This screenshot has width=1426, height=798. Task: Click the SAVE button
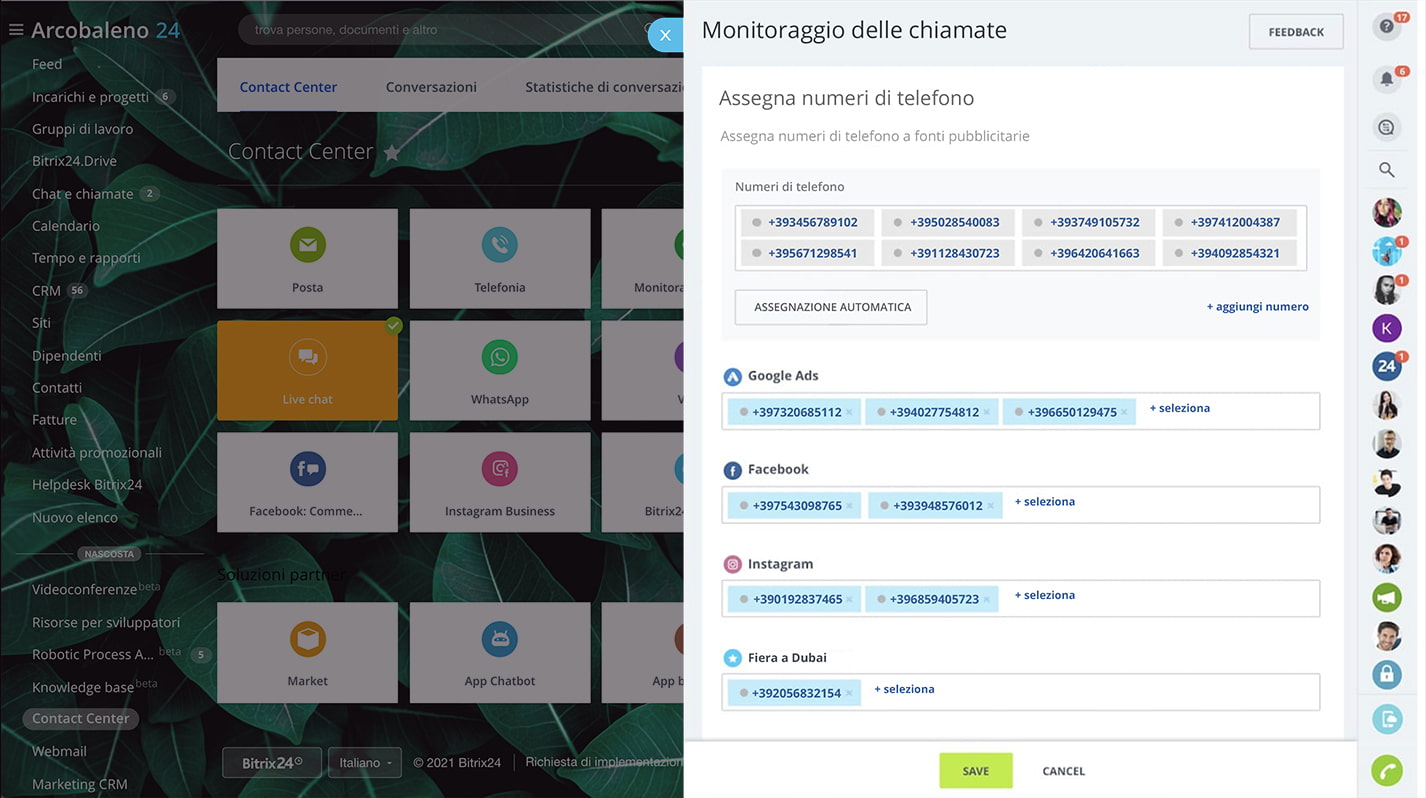pyautogui.click(x=976, y=771)
